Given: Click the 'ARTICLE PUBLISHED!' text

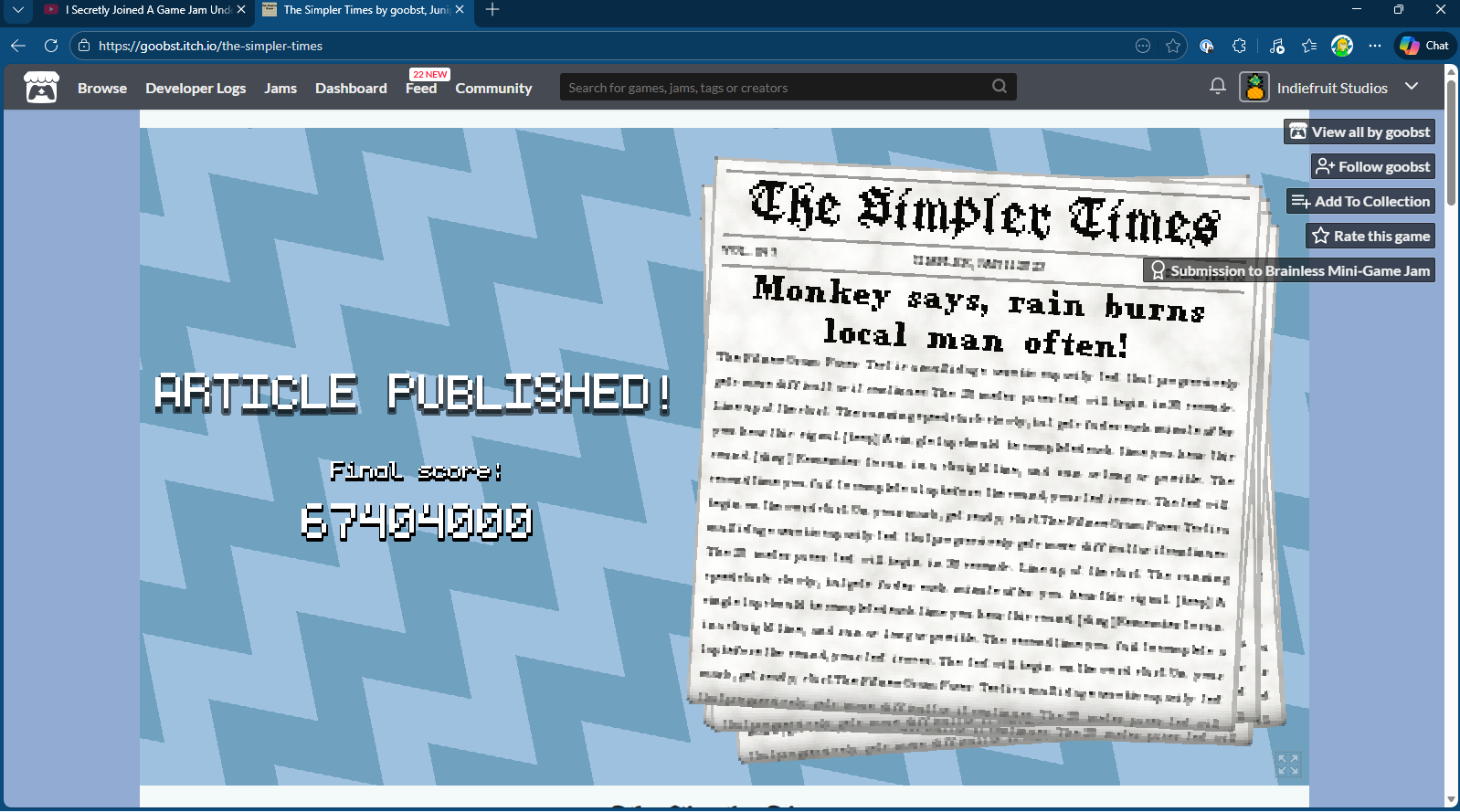Looking at the screenshot, I should (x=413, y=393).
